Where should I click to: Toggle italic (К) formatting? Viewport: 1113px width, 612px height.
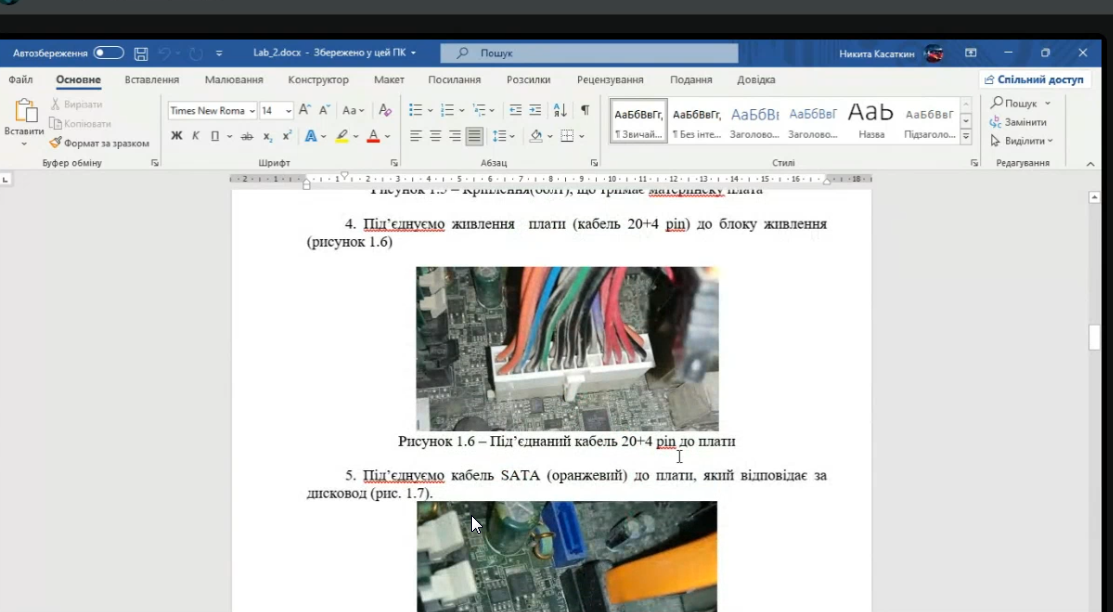(195, 136)
